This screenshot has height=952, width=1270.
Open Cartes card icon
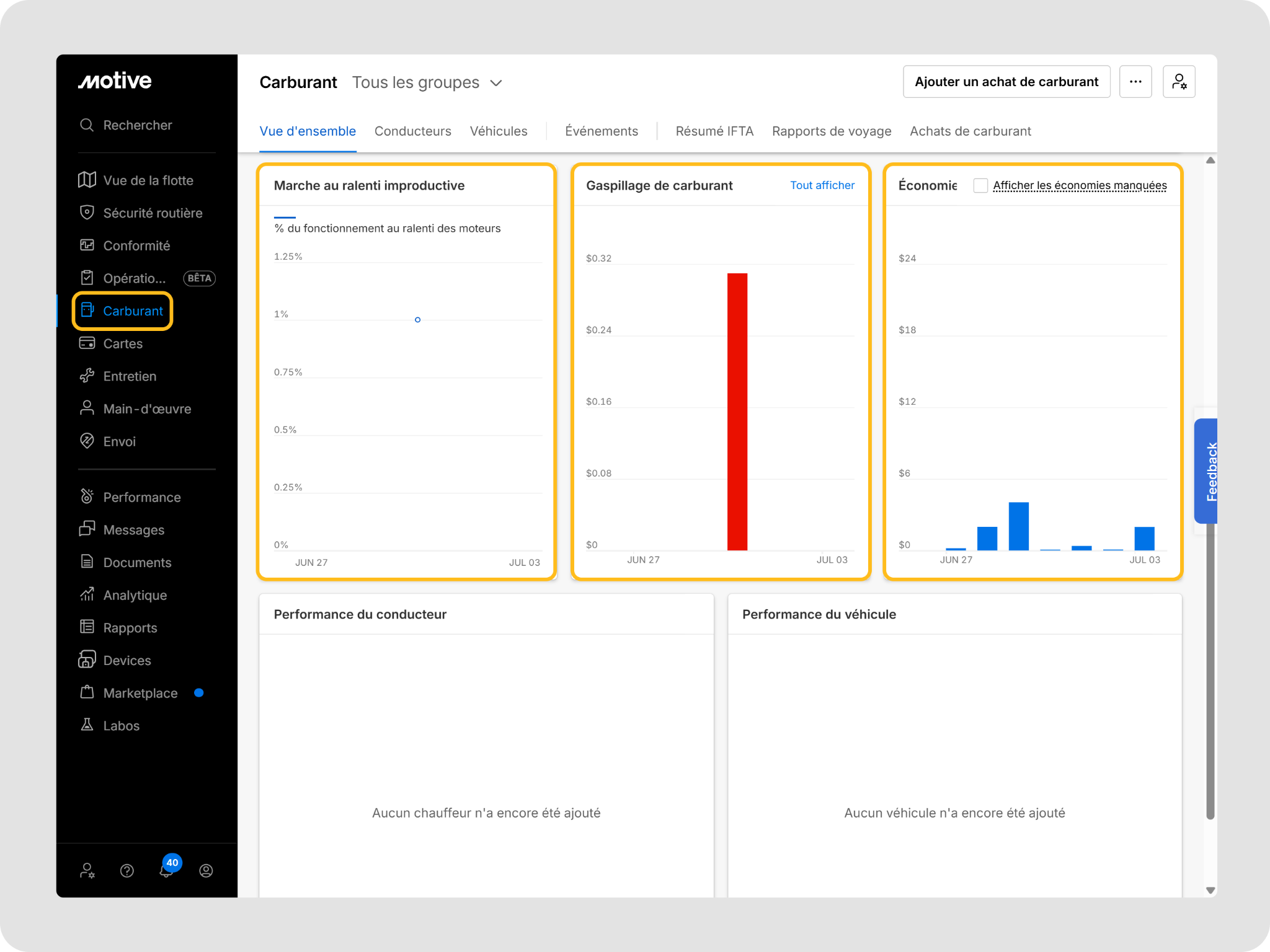87,343
